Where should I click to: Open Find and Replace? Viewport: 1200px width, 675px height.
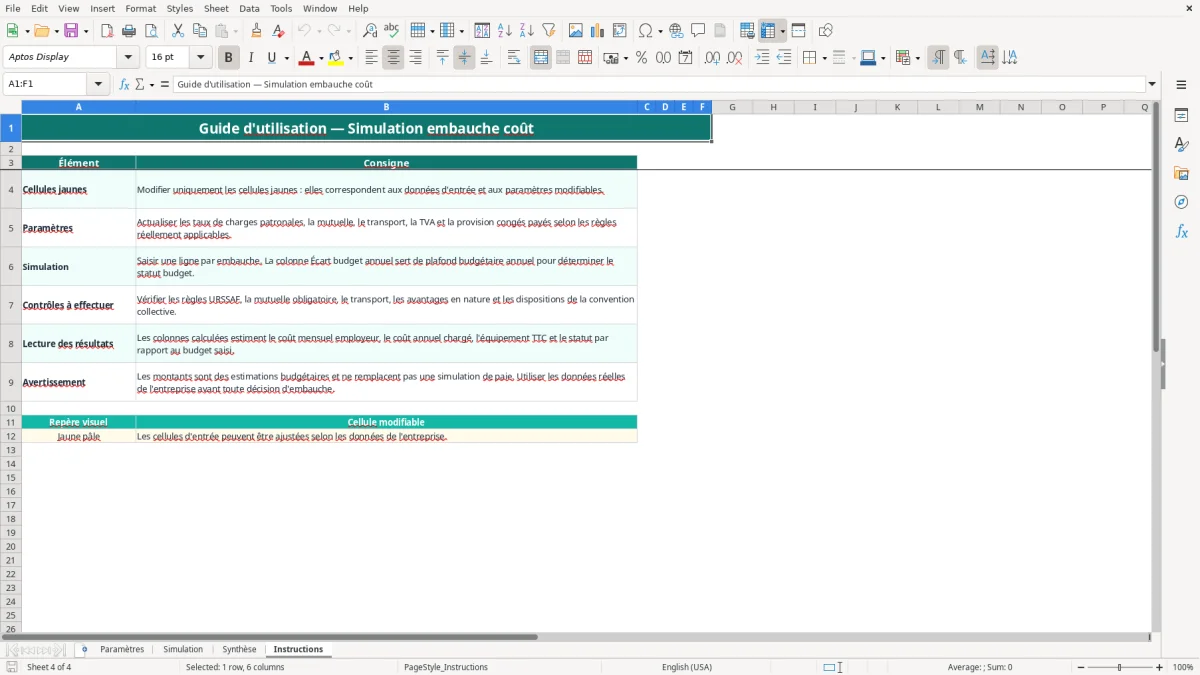pos(370,31)
